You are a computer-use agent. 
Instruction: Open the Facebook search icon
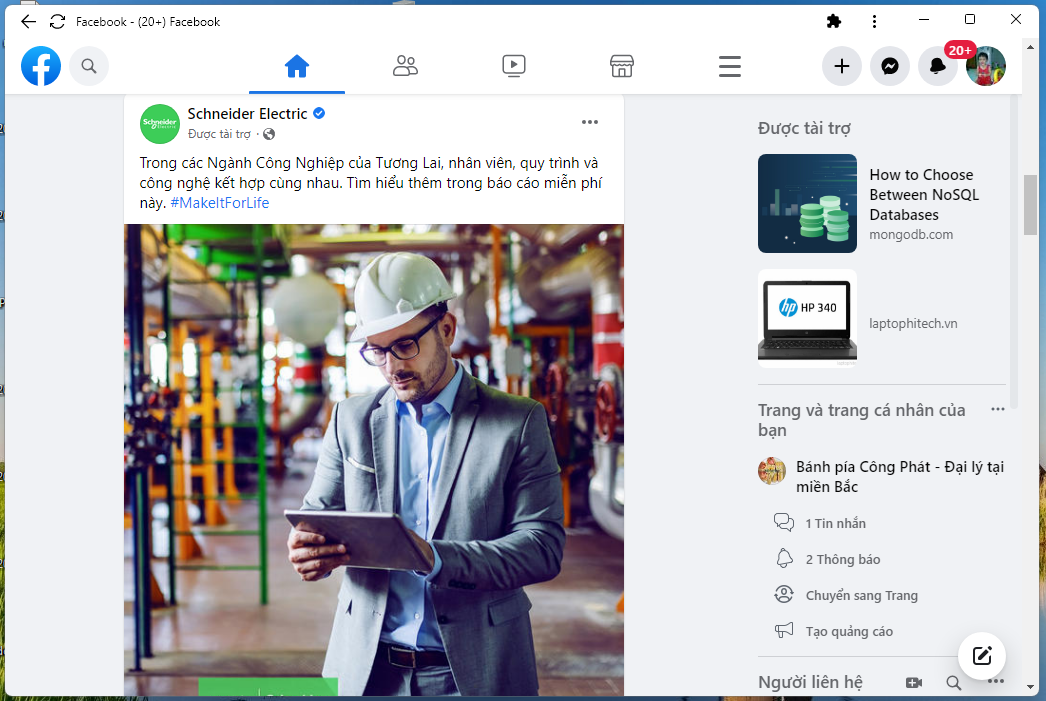89,66
